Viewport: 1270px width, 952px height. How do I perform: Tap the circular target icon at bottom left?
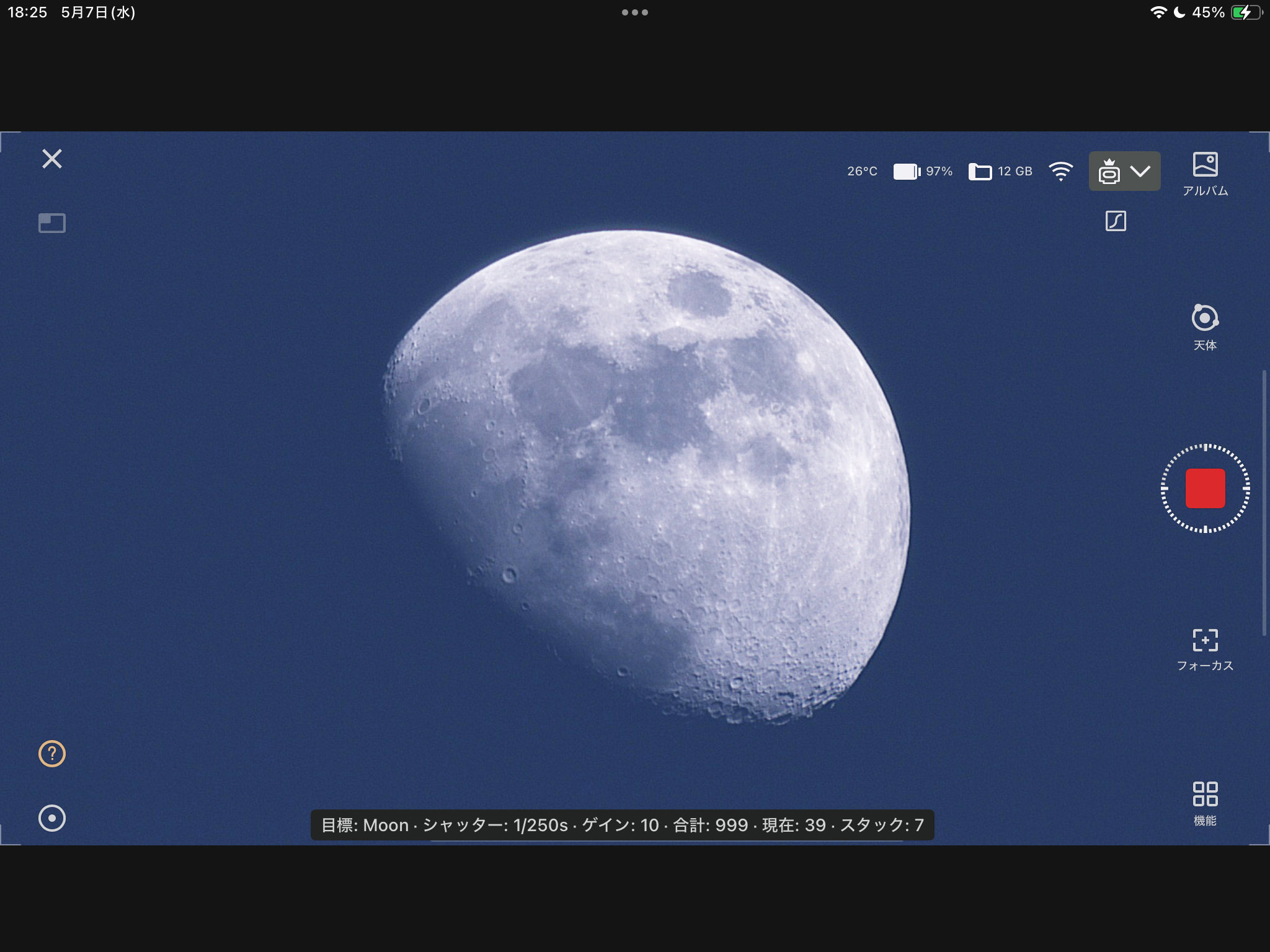coord(52,818)
